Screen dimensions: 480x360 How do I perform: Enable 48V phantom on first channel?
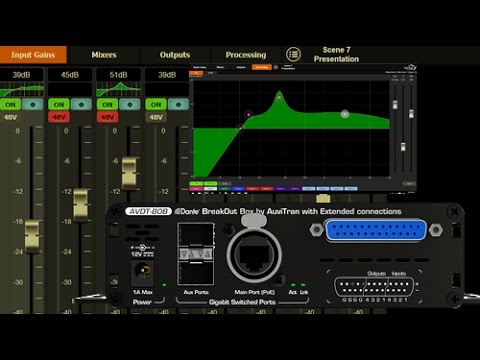point(10,117)
